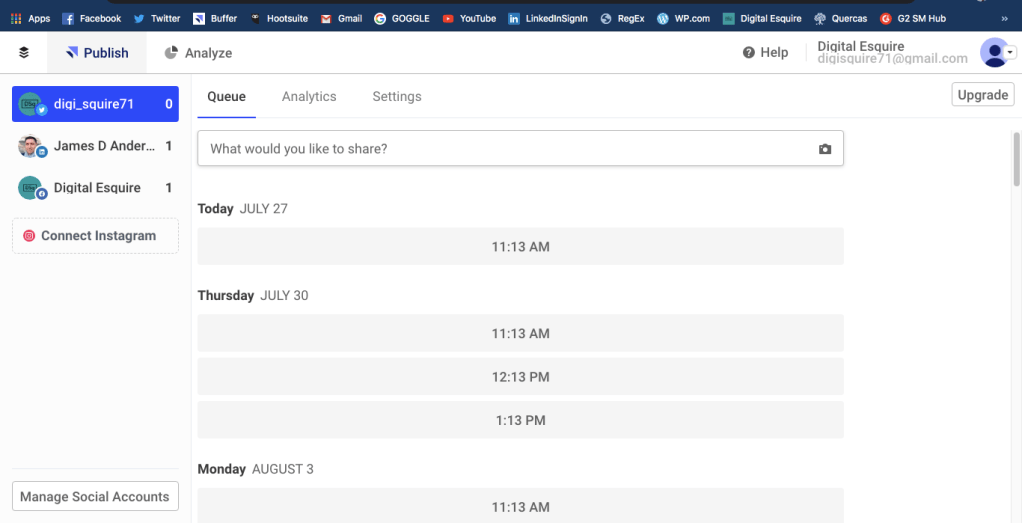
Task: Open the YouTube bookmark
Action: coord(468,18)
